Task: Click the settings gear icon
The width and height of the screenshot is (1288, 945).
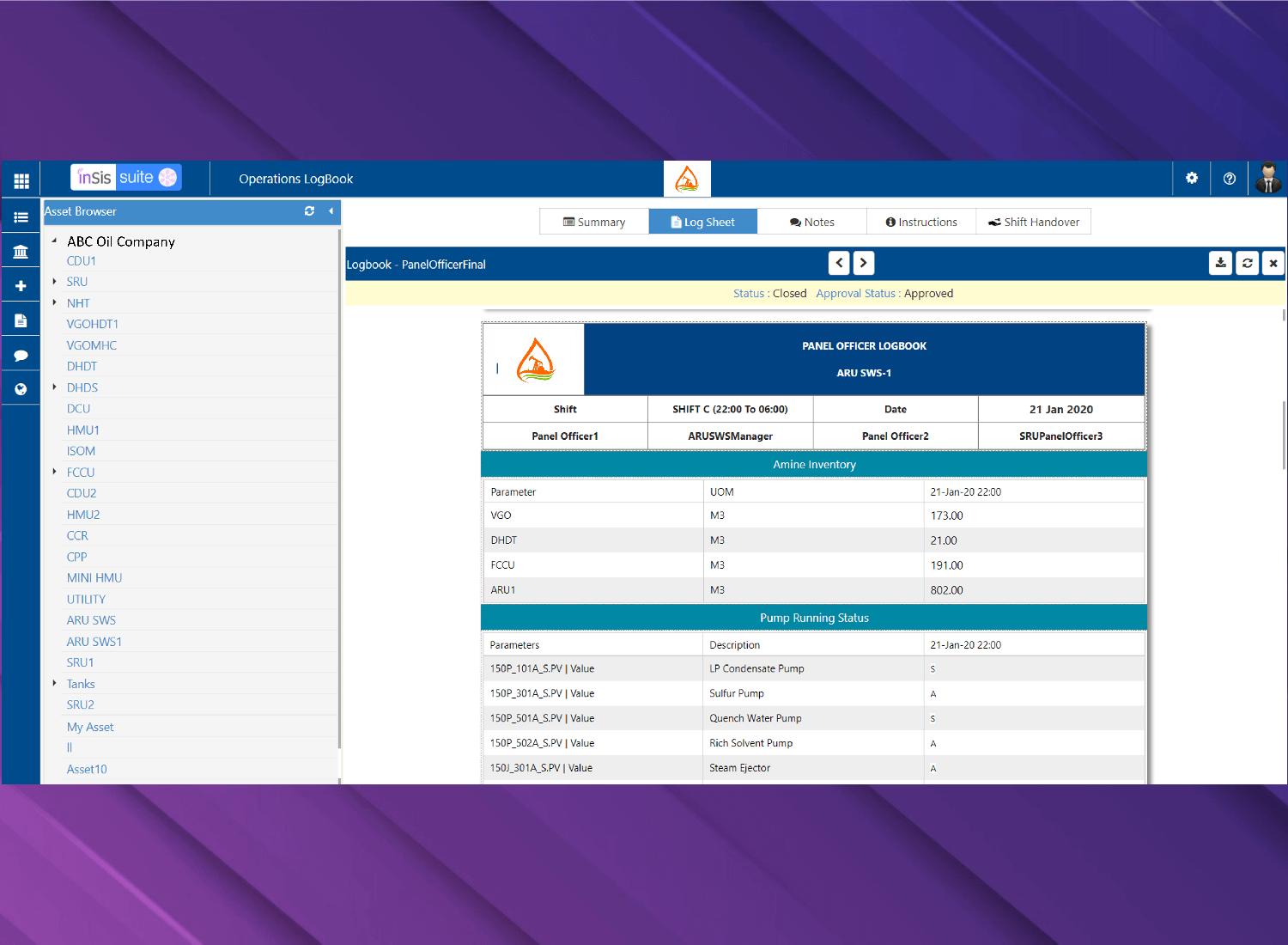Action: pyautogui.click(x=1191, y=179)
